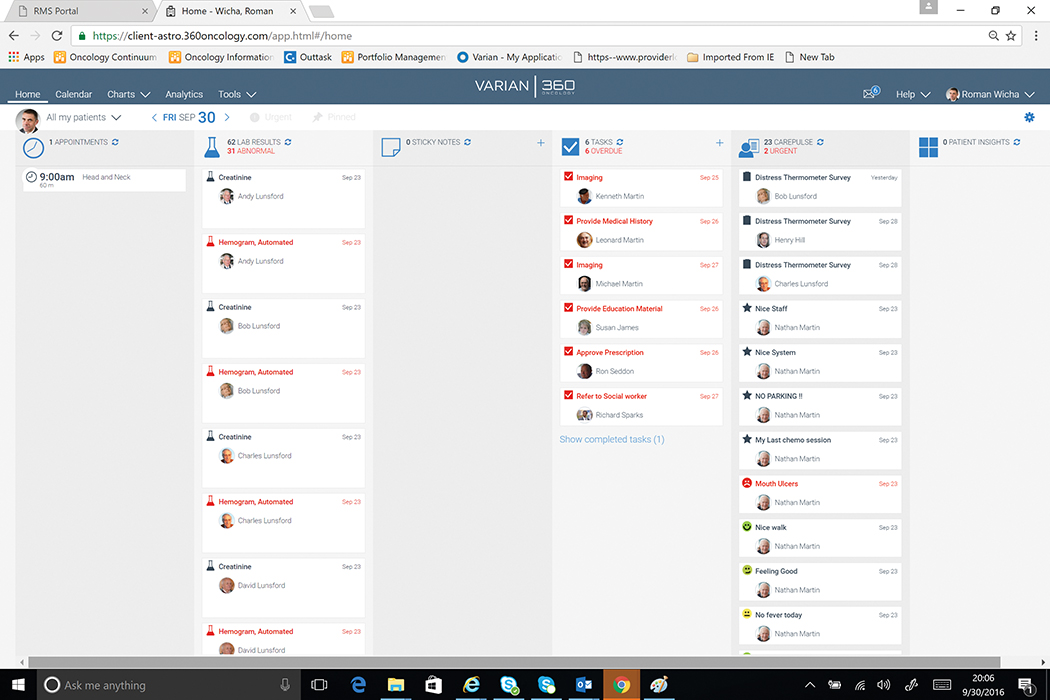
Task: Expand the All my patients dropdown
Action: pos(83,118)
